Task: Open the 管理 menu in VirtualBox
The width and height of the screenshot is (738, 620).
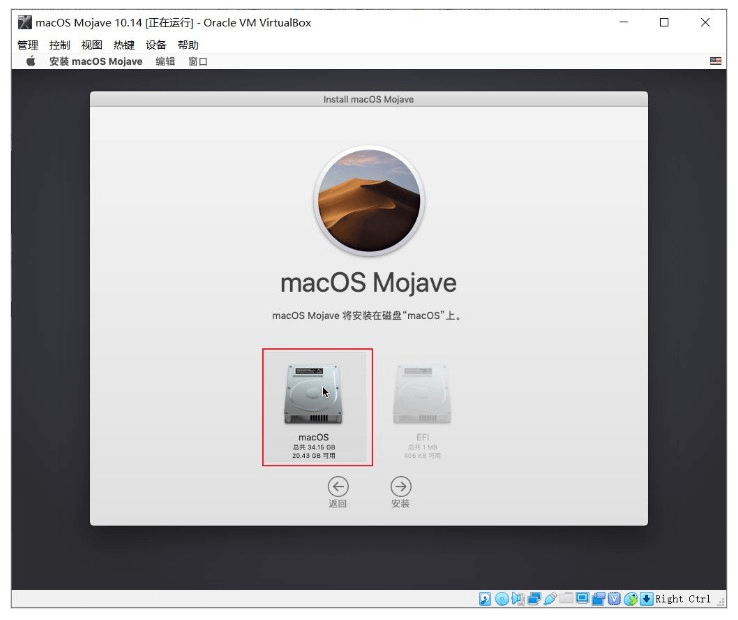Action: click(27, 45)
